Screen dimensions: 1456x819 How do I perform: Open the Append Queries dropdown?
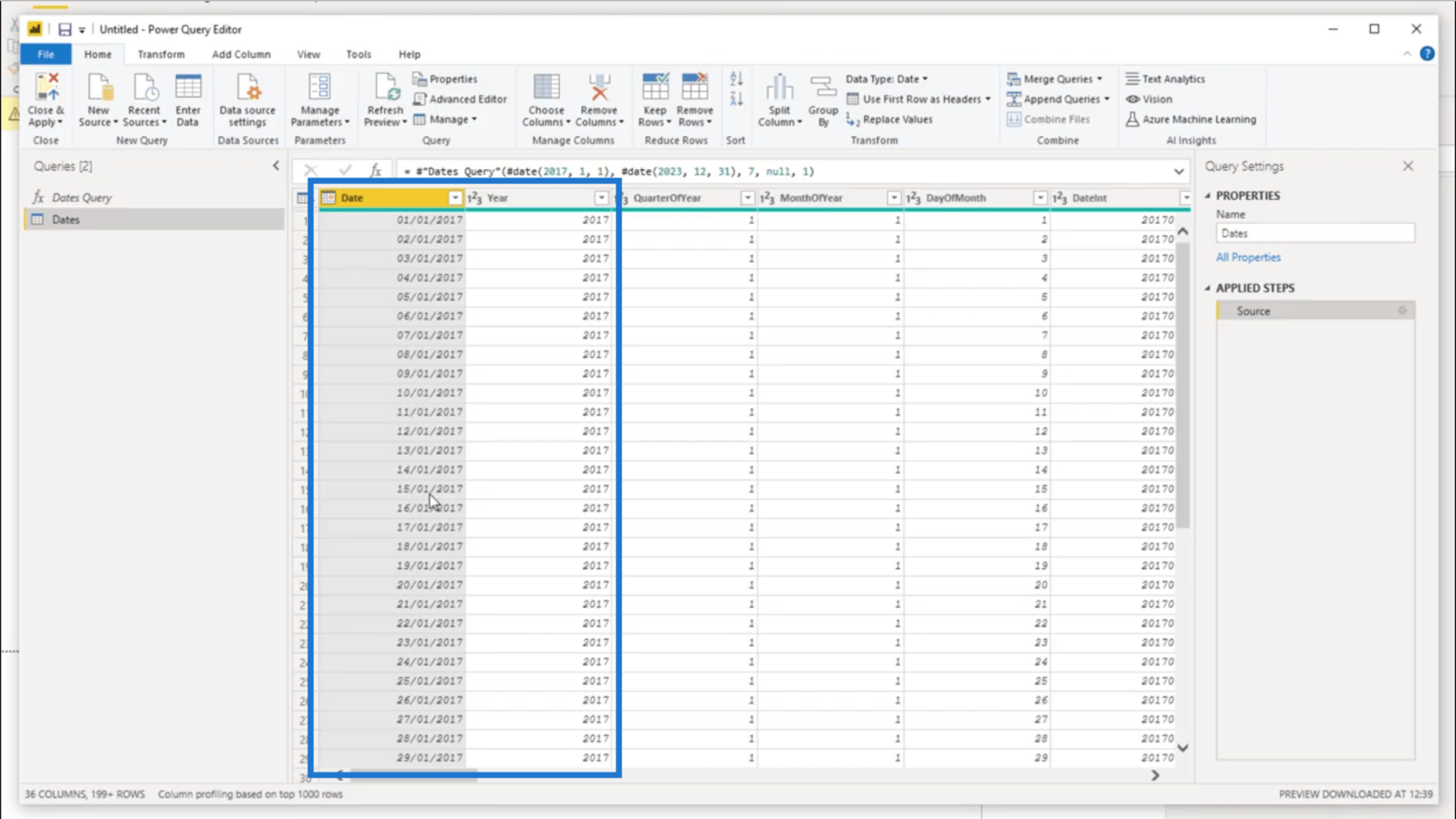click(1058, 99)
